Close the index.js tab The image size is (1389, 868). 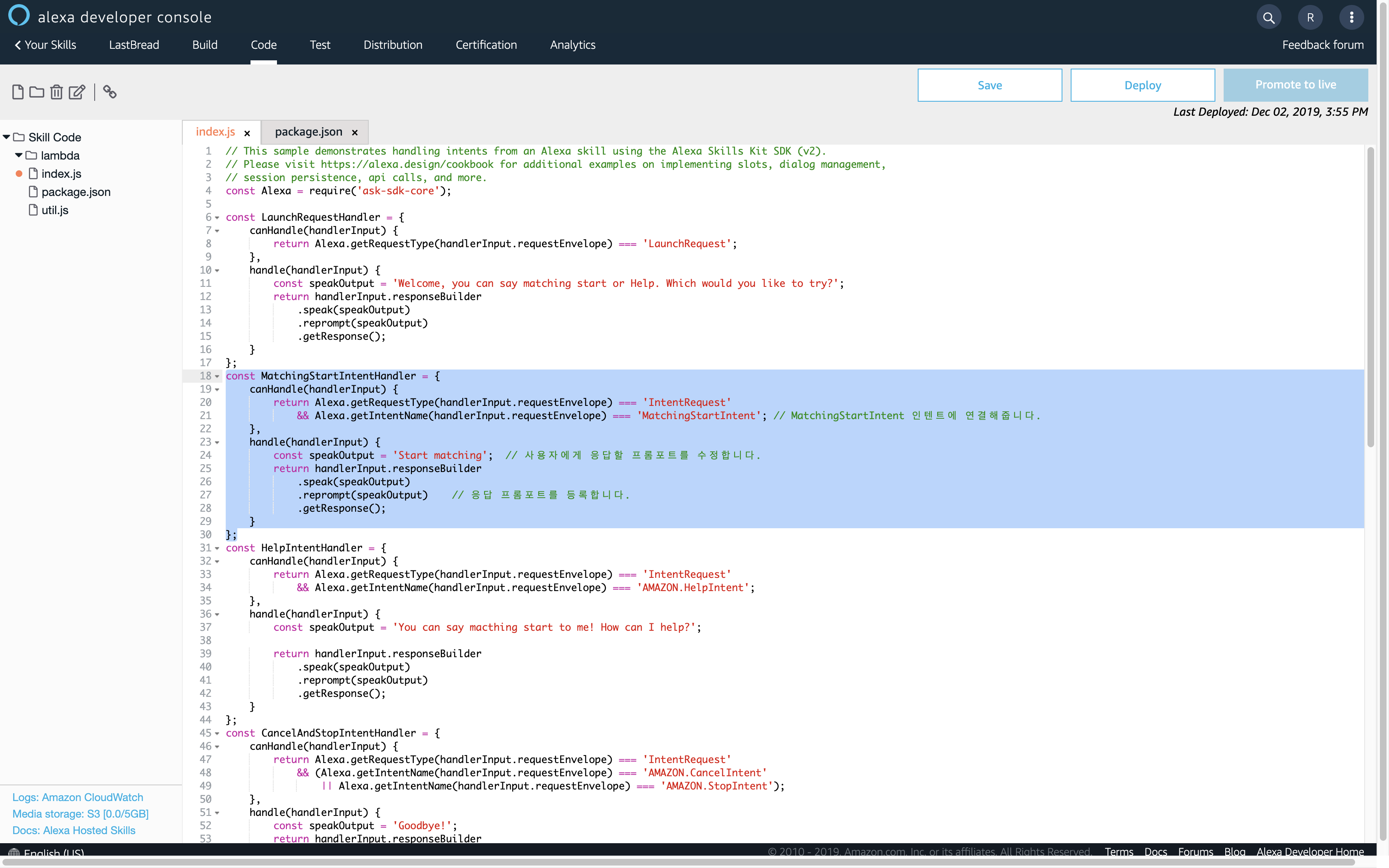tap(247, 133)
